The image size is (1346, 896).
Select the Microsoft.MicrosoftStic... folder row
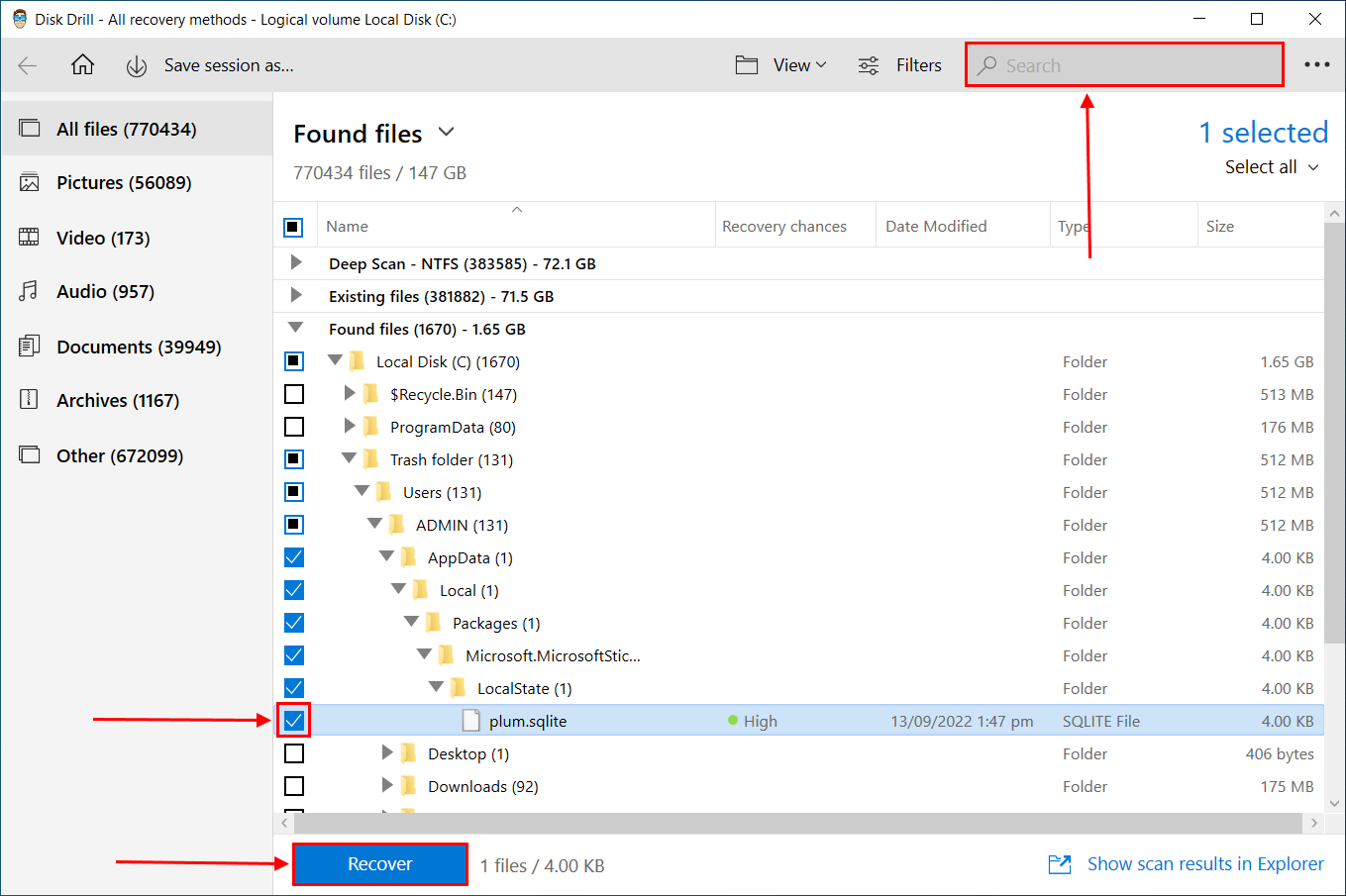(798, 655)
